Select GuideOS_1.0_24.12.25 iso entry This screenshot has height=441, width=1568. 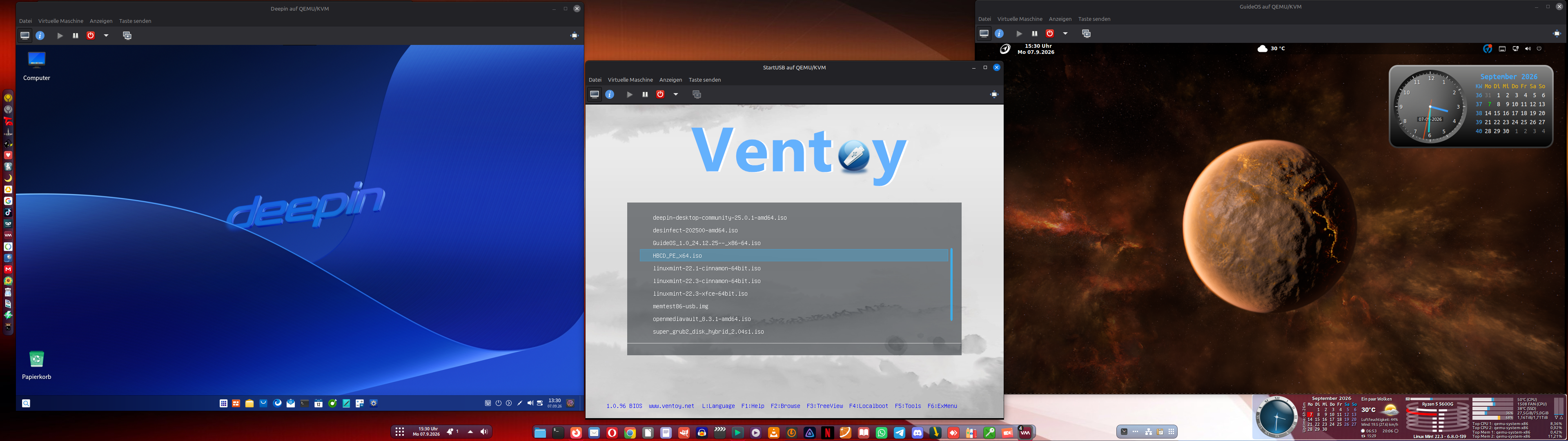(707, 243)
